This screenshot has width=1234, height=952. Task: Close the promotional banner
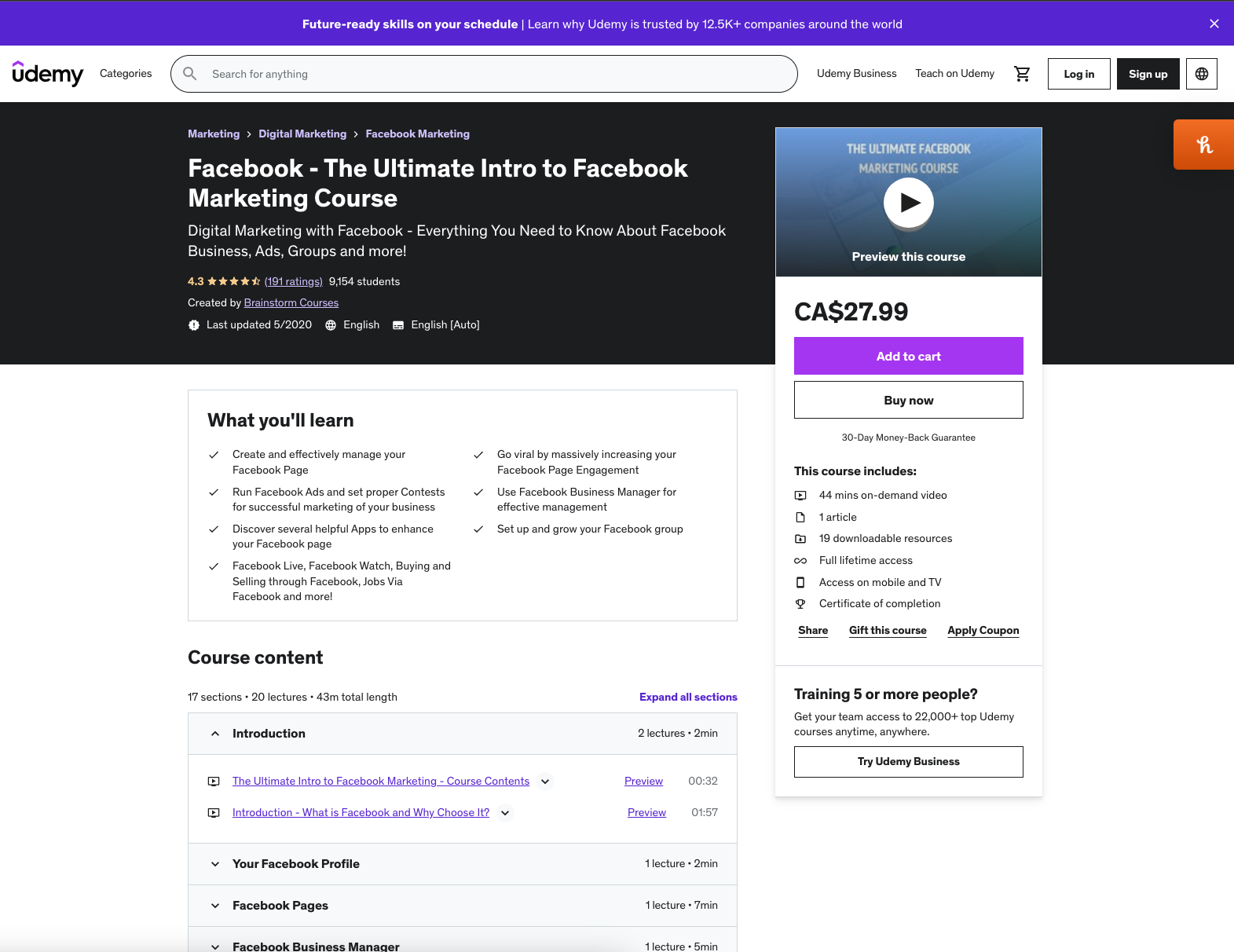(x=1214, y=24)
